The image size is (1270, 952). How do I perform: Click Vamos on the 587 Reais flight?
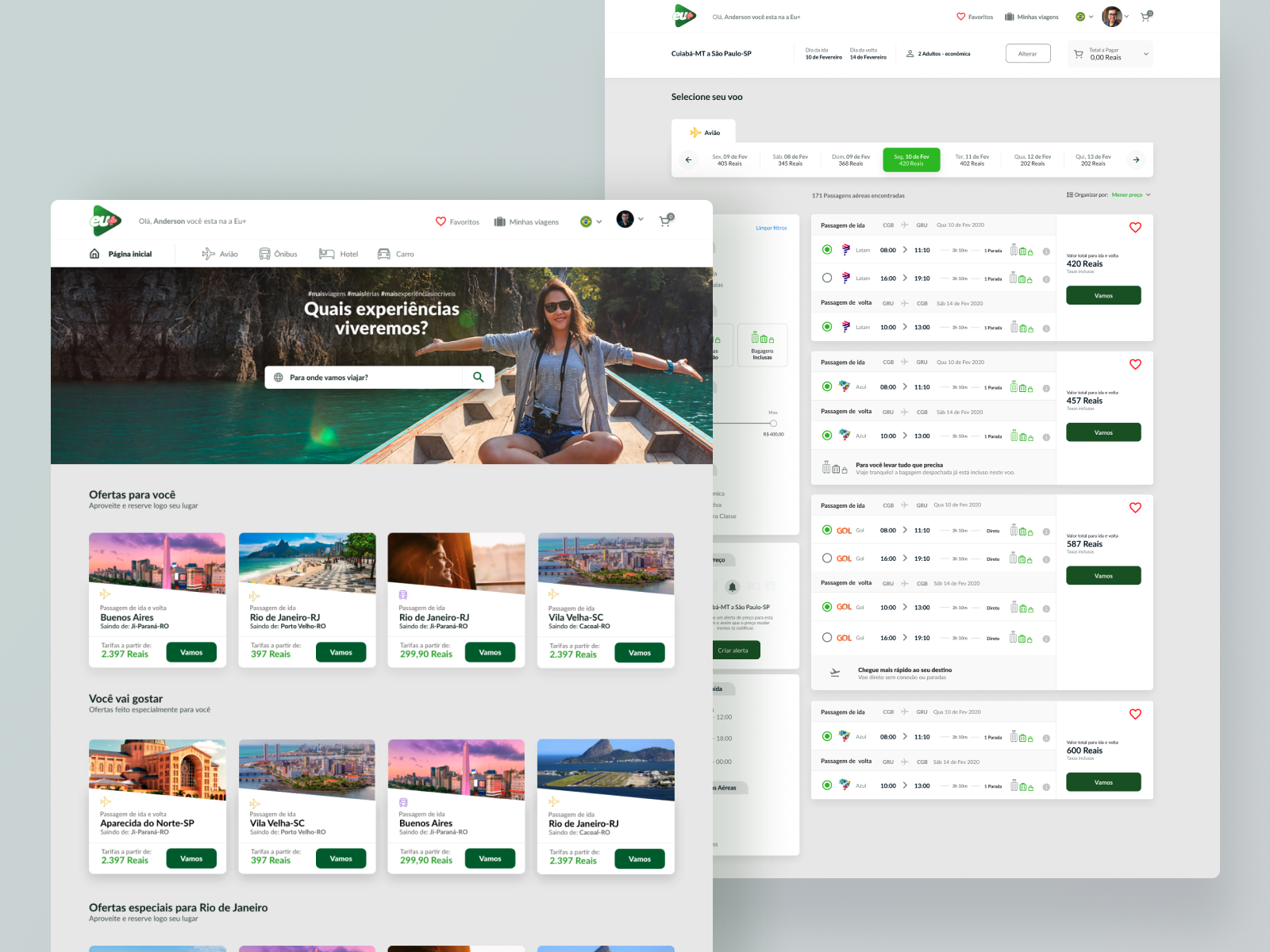click(x=1103, y=576)
